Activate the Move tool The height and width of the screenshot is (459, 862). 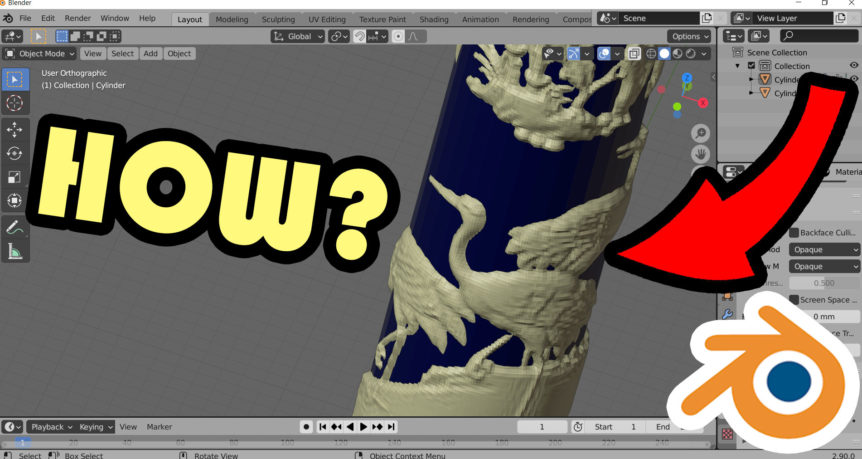pyautogui.click(x=15, y=130)
